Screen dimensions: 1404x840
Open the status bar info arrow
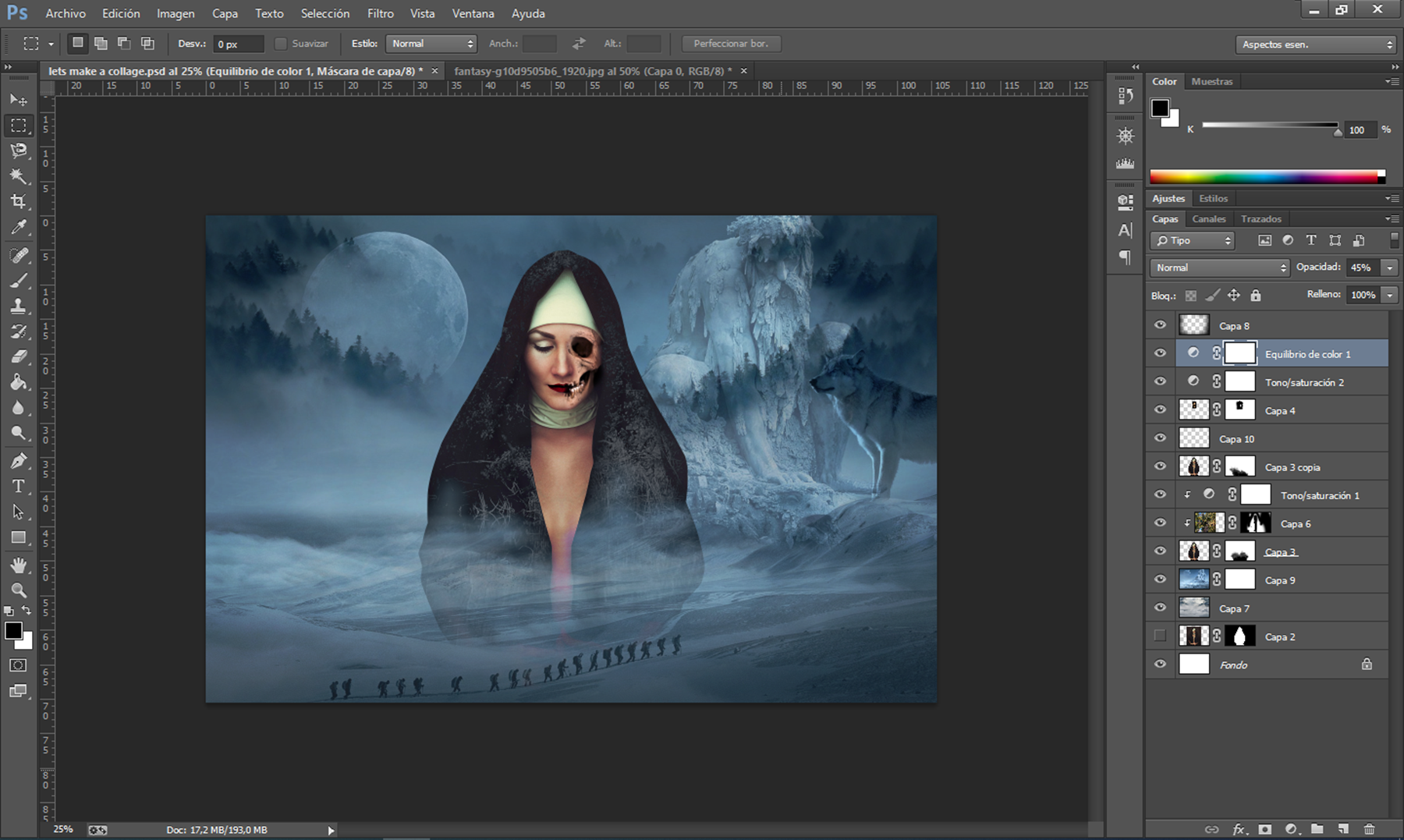[x=331, y=831]
